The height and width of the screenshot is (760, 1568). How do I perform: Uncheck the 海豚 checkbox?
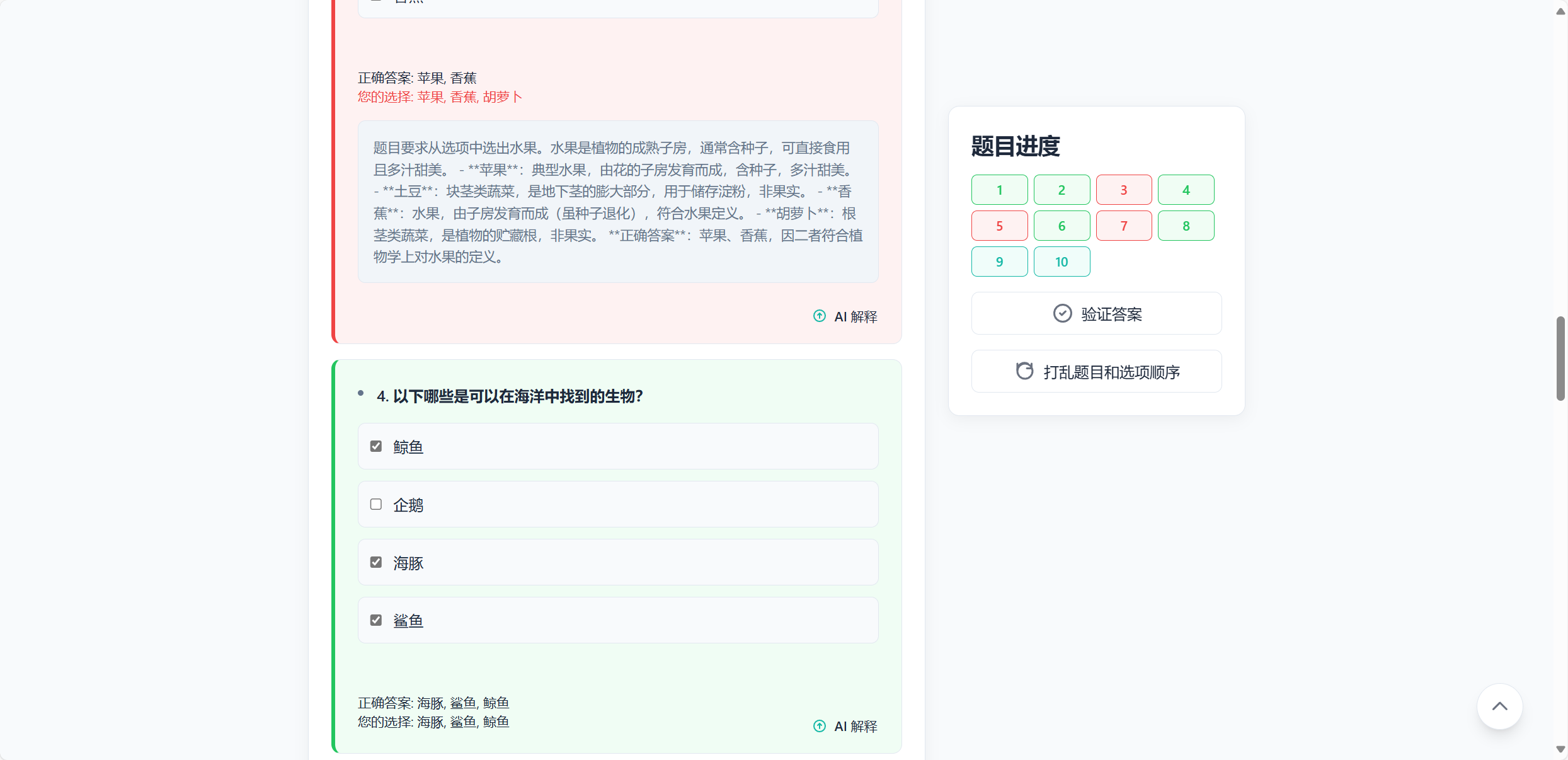pos(376,562)
